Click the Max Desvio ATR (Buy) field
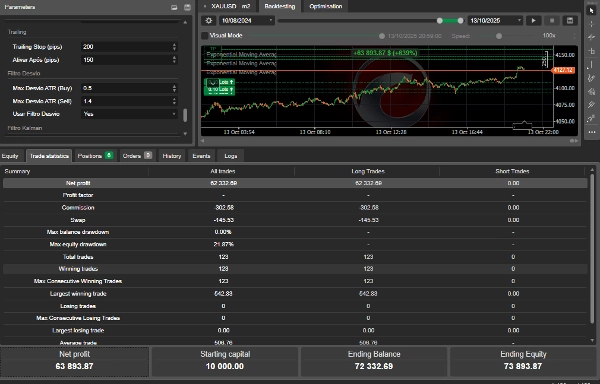The height and width of the screenshot is (384, 600). (126, 88)
